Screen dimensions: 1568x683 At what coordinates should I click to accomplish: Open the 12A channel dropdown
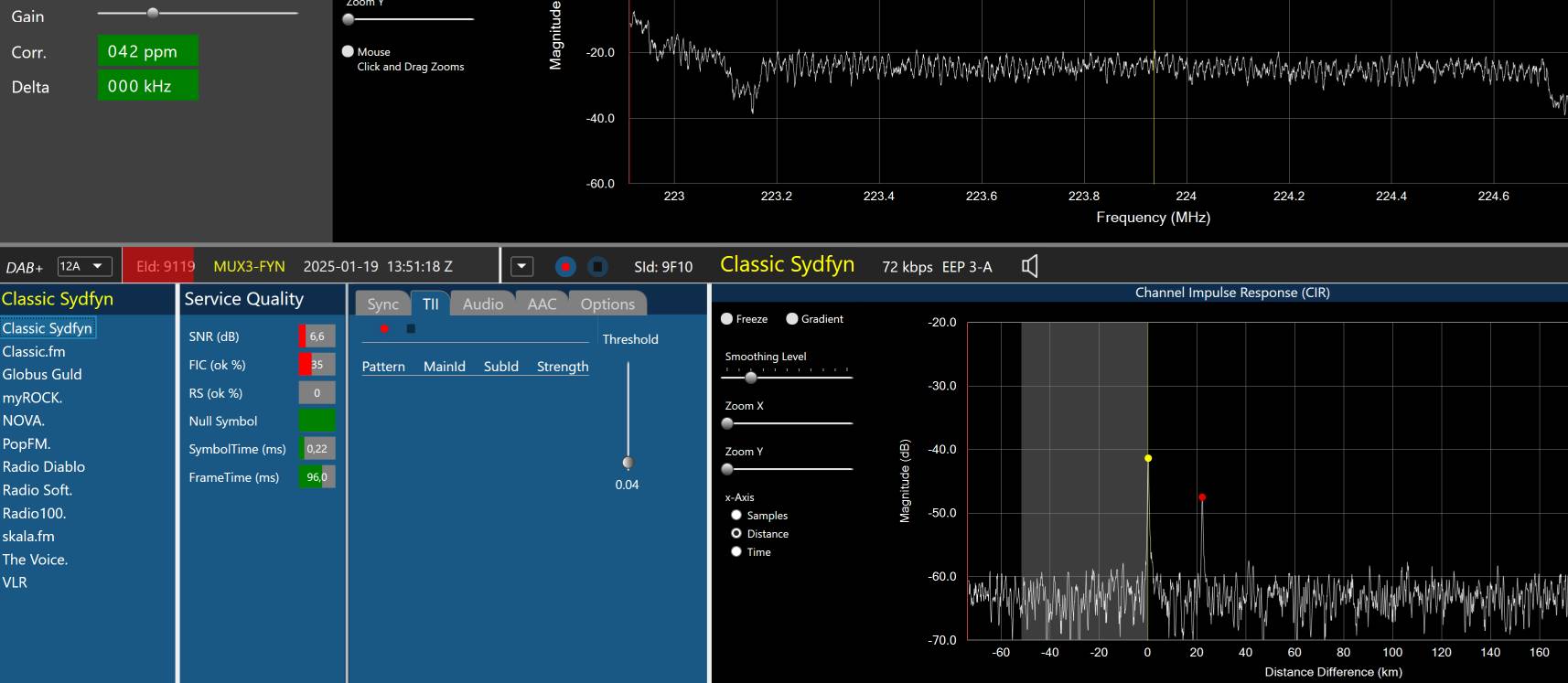[x=84, y=266]
